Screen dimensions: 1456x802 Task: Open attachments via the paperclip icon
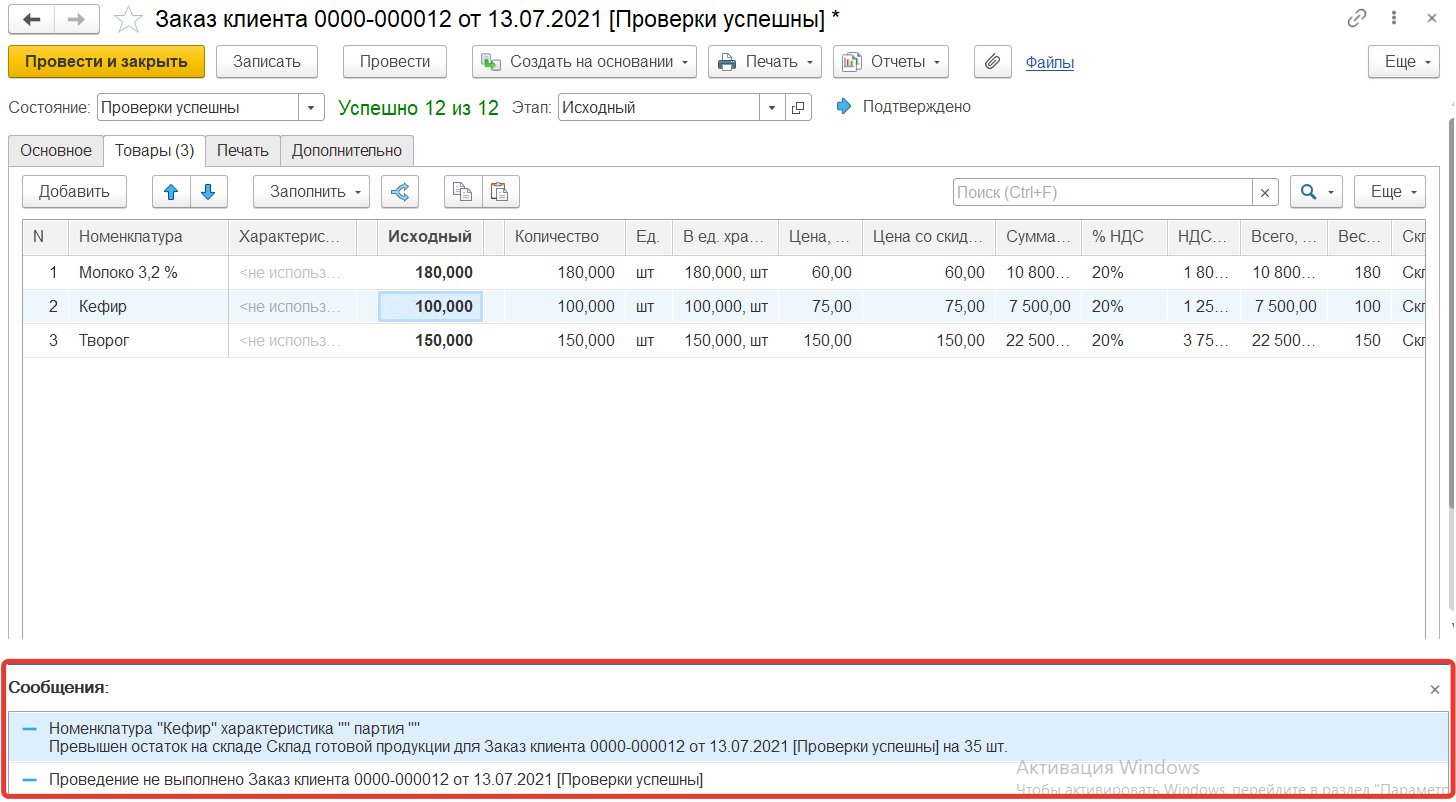[x=992, y=62]
